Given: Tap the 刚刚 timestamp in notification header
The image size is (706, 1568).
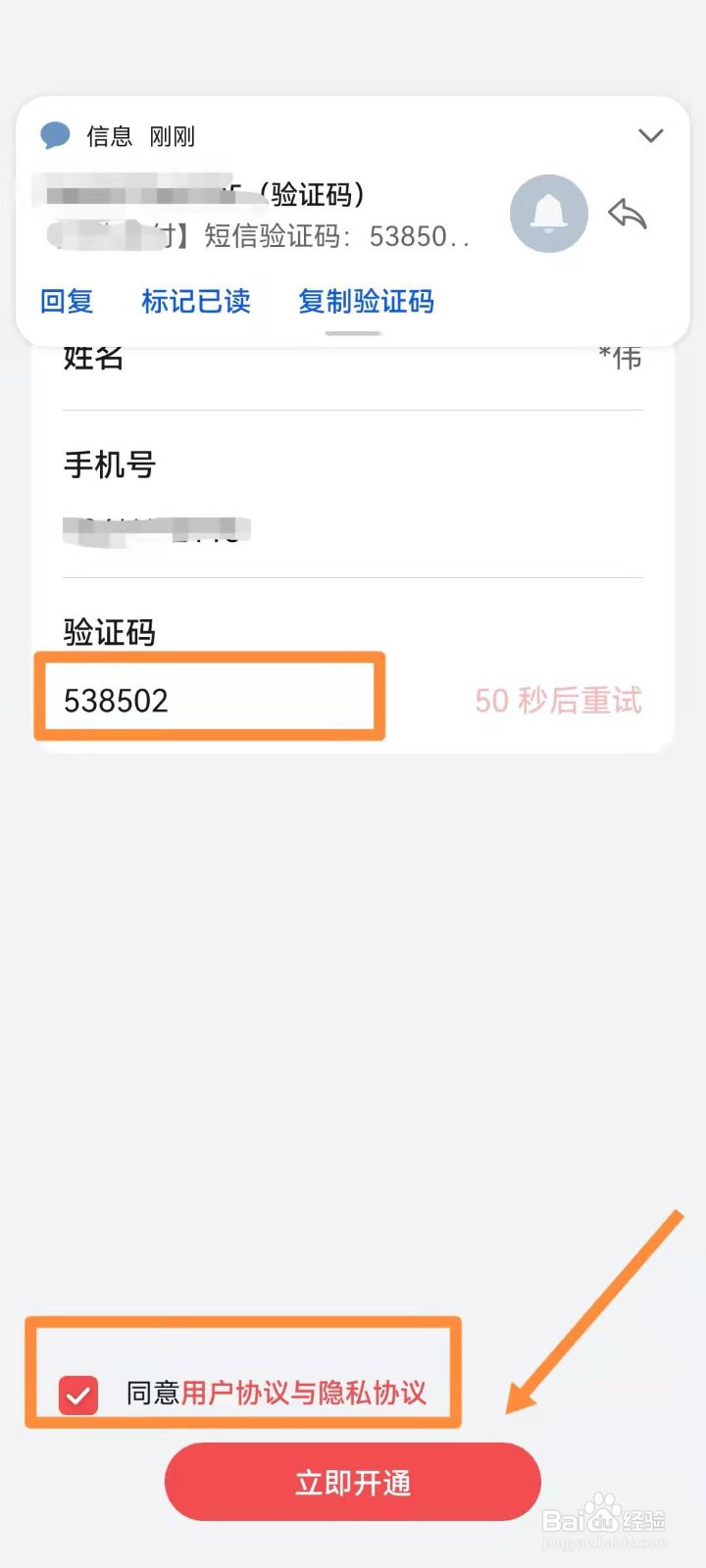Looking at the screenshot, I should pyautogui.click(x=172, y=136).
